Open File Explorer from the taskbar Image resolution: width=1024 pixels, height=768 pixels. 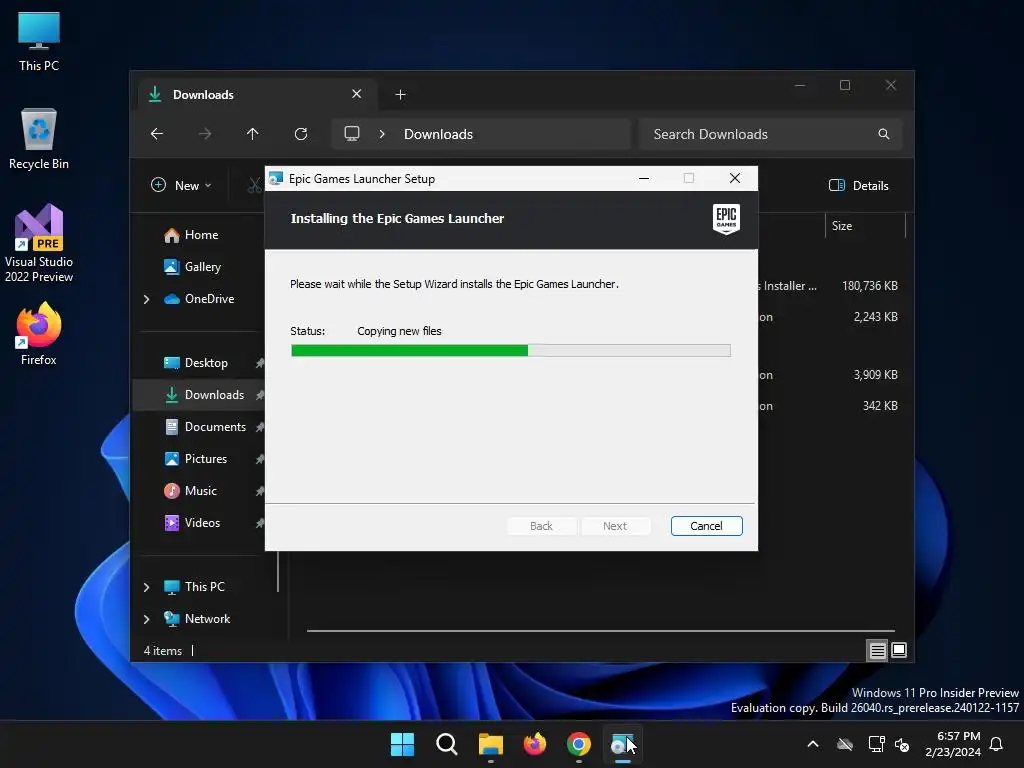point(490,744)
